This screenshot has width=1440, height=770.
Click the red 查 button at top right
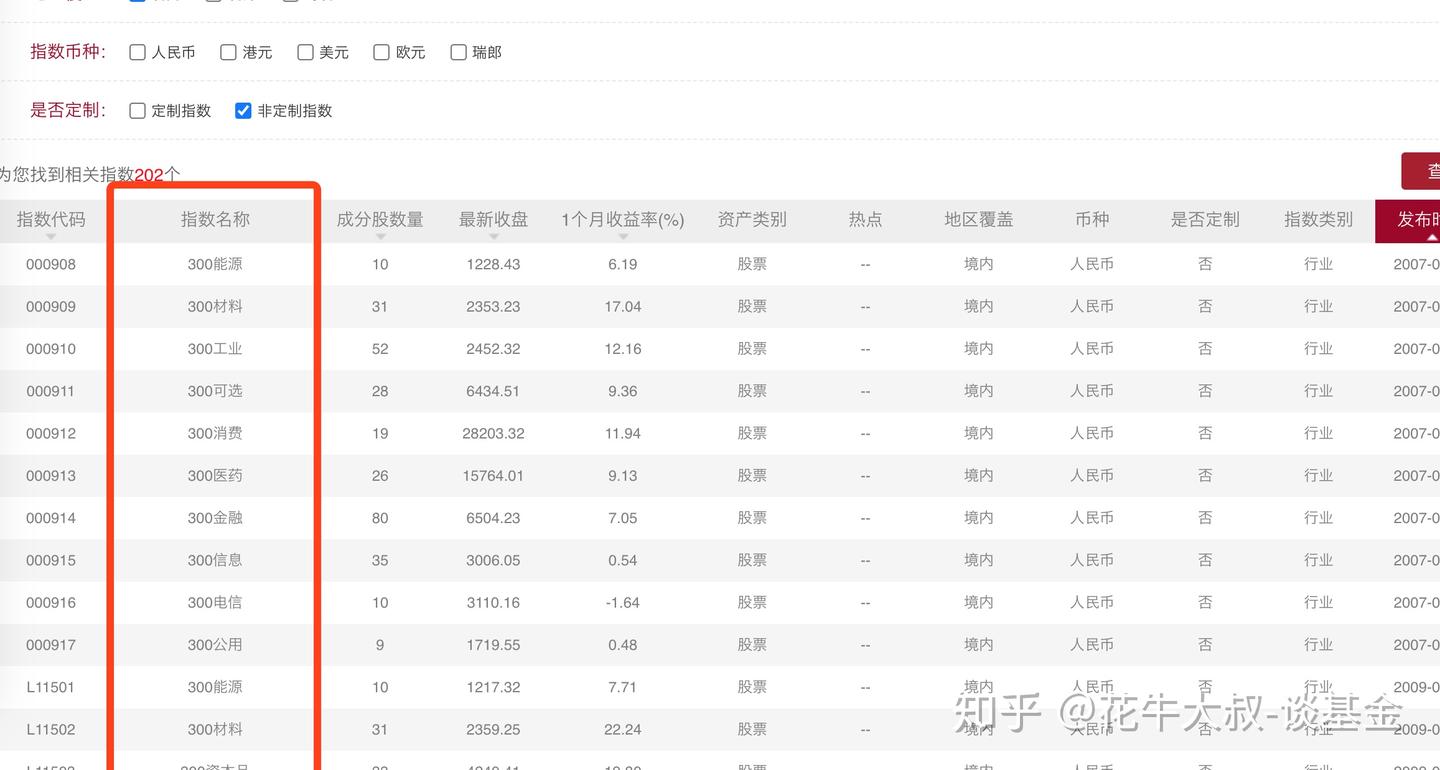point(1428,171)
